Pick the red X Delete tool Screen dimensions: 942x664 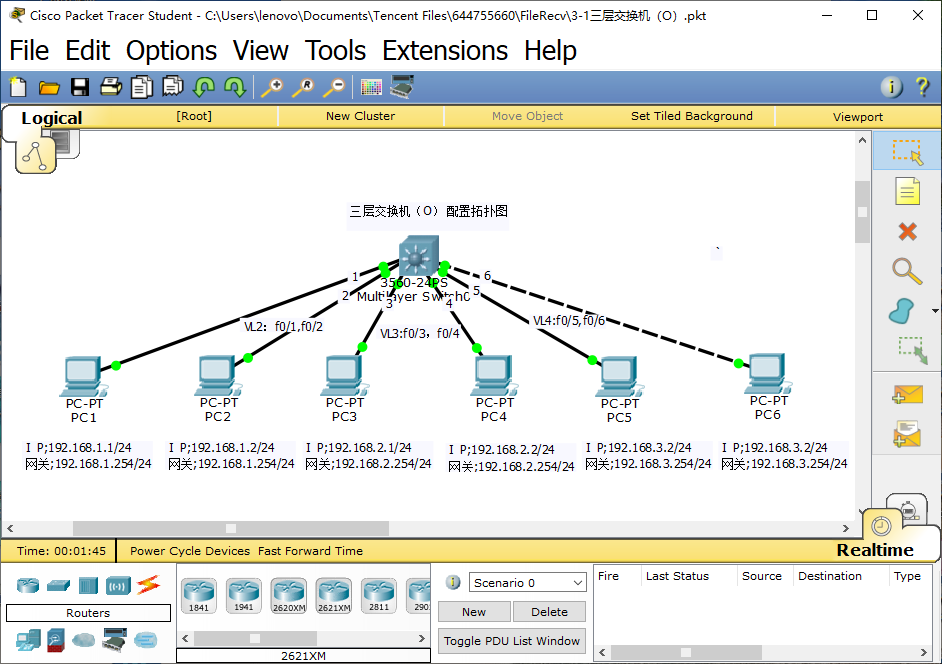907,231
